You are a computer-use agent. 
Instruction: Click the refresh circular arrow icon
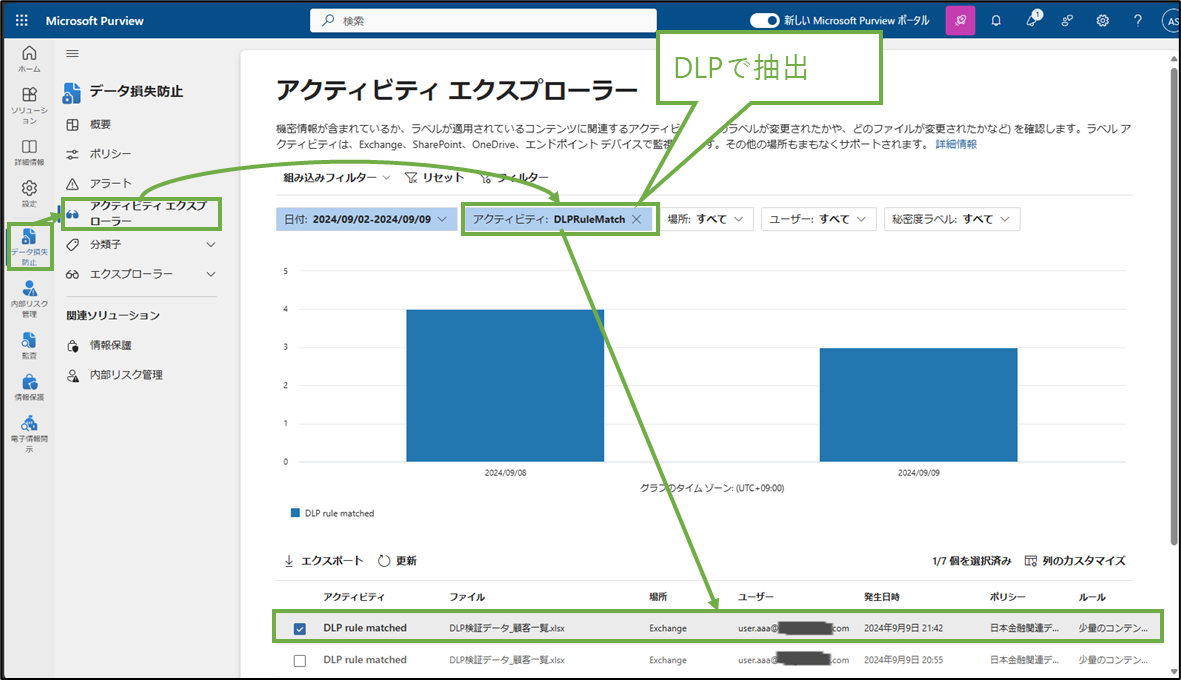(384, 560)
